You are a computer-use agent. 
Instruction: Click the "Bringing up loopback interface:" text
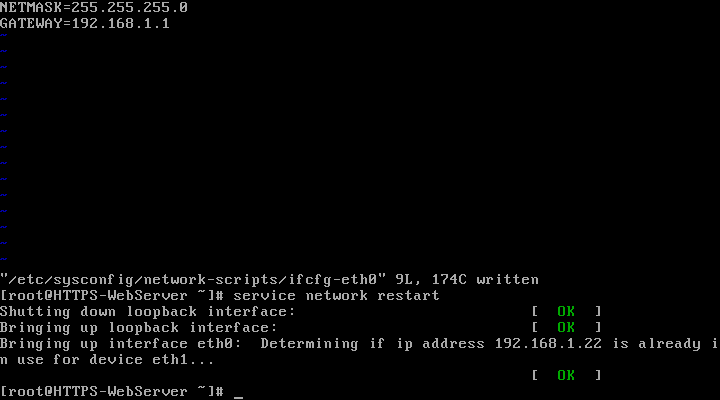(139, 327)
